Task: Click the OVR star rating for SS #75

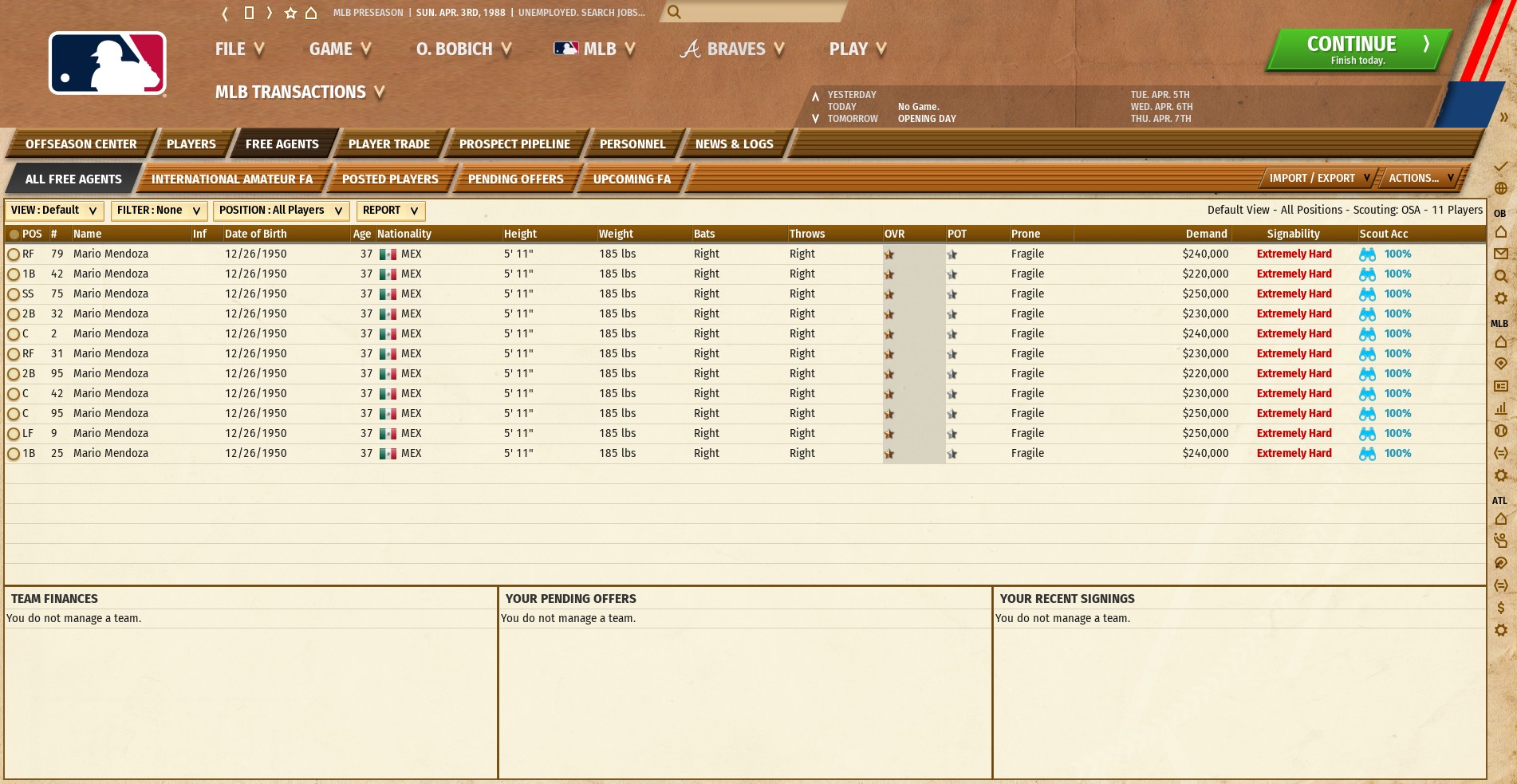Action: 889,294
